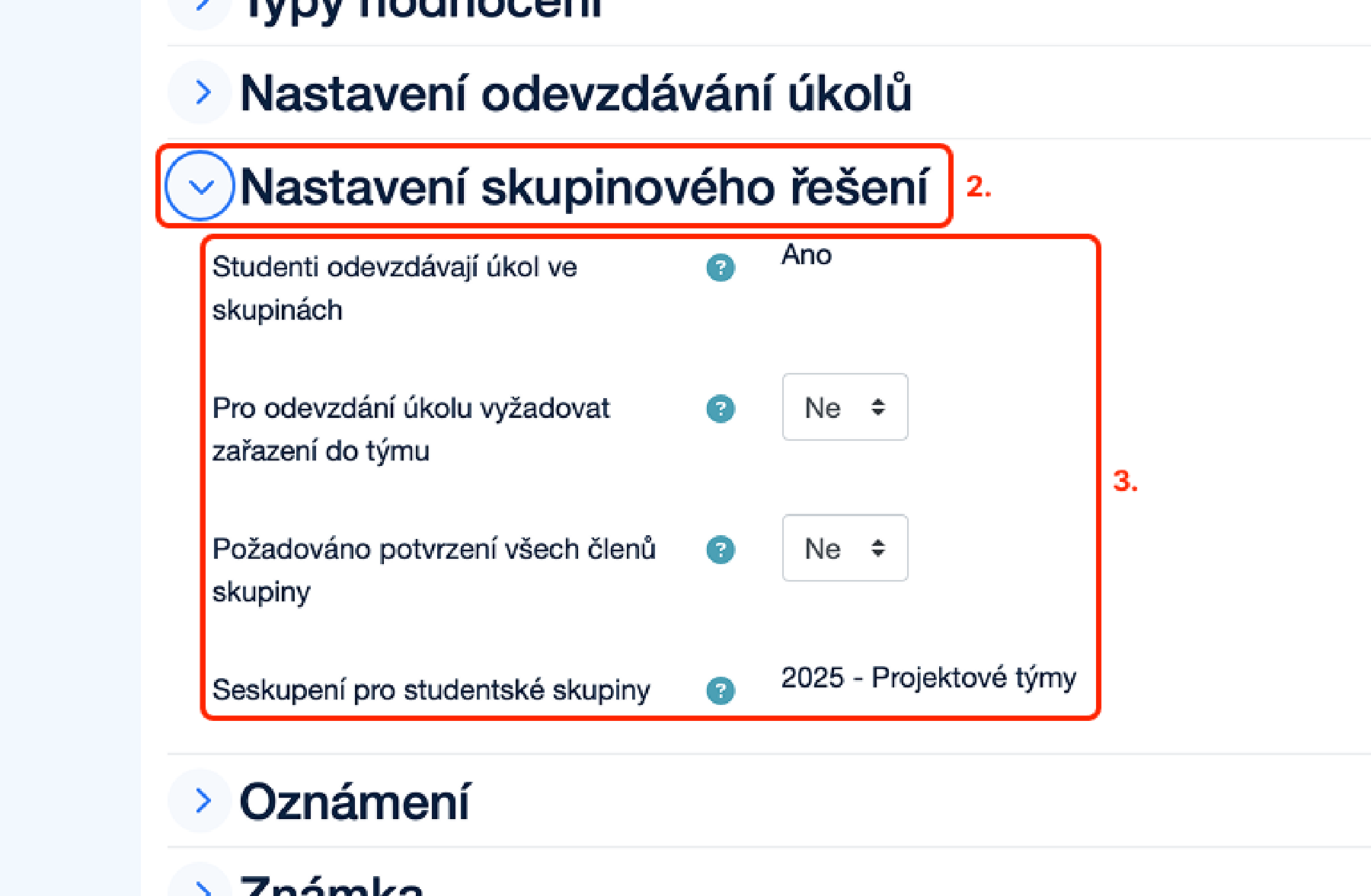Open help for "Studenti odevzdávají úkol ve skupinách"
1371x896 pixels.
[721, 268]
